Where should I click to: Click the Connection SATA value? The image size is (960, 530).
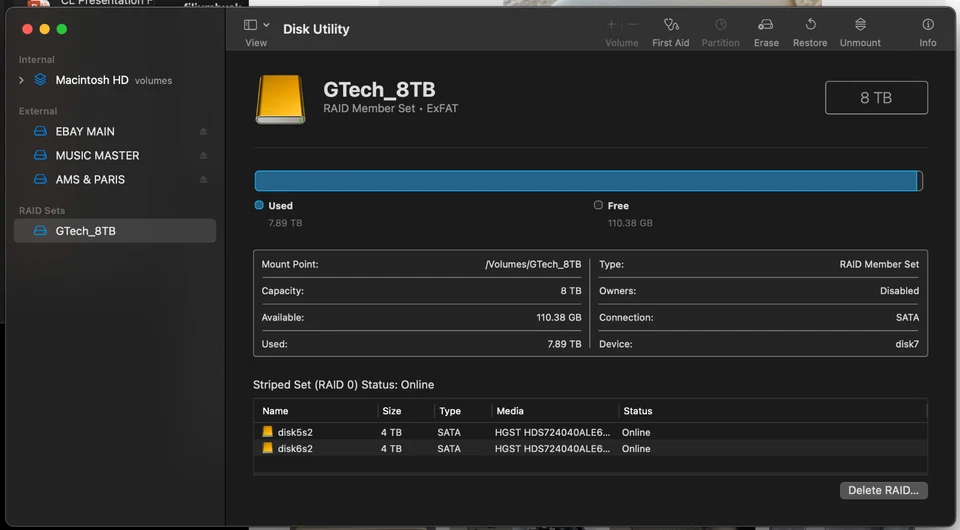[907, 318]
